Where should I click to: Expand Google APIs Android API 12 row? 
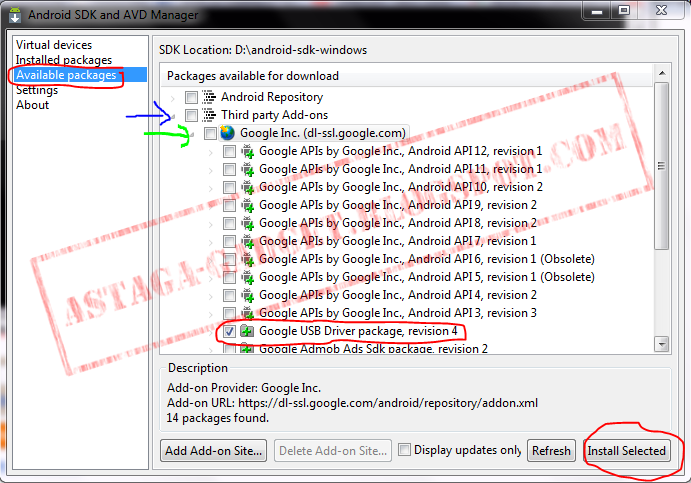click(211, 152)
